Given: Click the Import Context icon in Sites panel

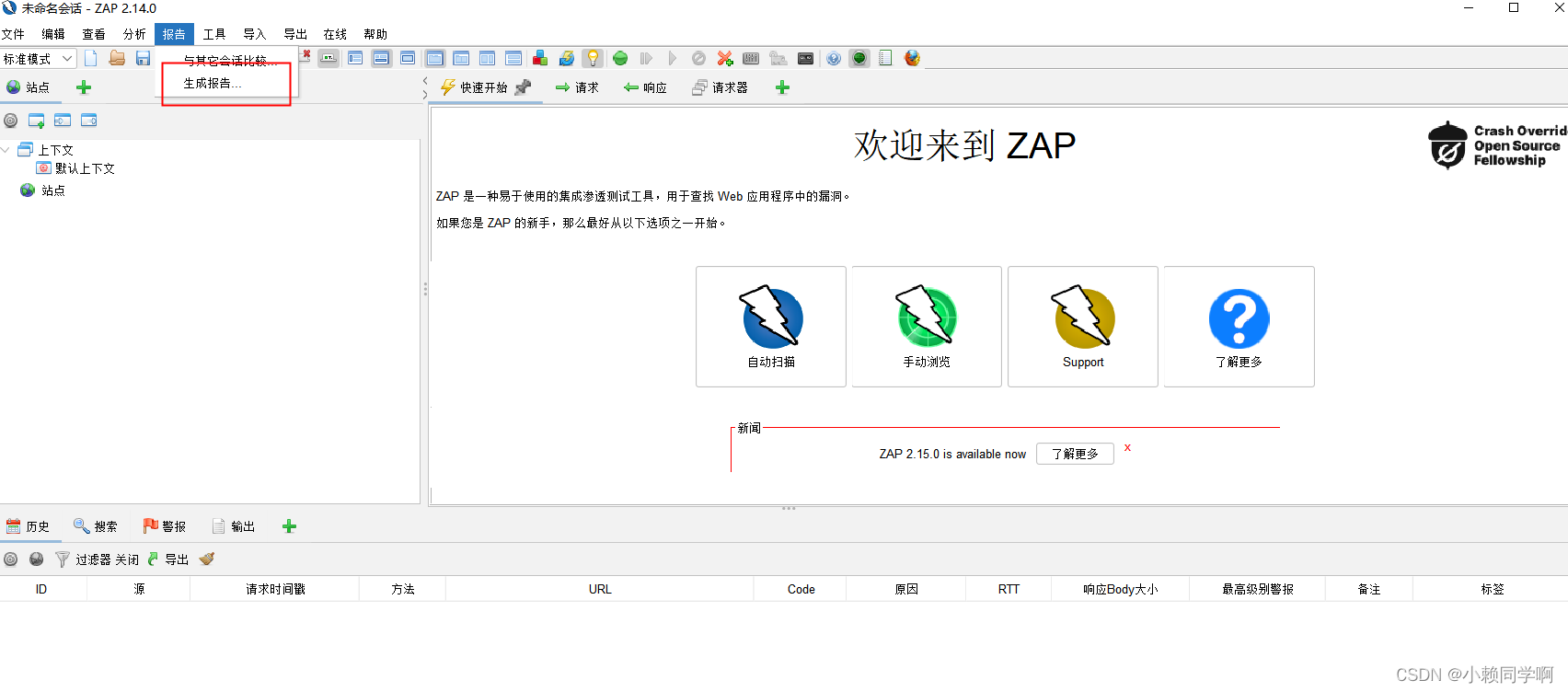Looking at the screenshot, I should click(x=63, y=121).
